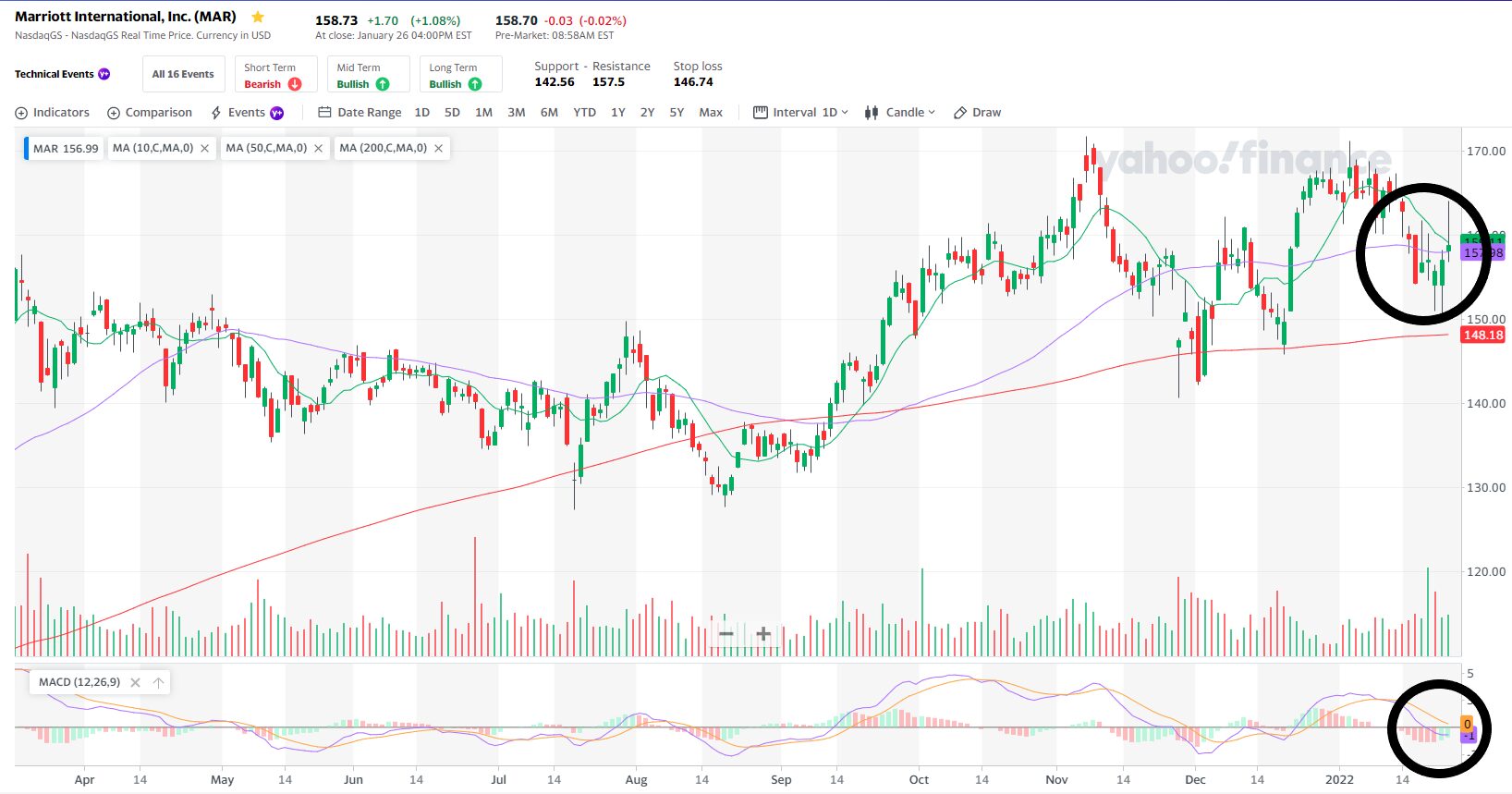Click the Resistance value 157.5
Screen dimensions: 1512x794
pos(608,82)
